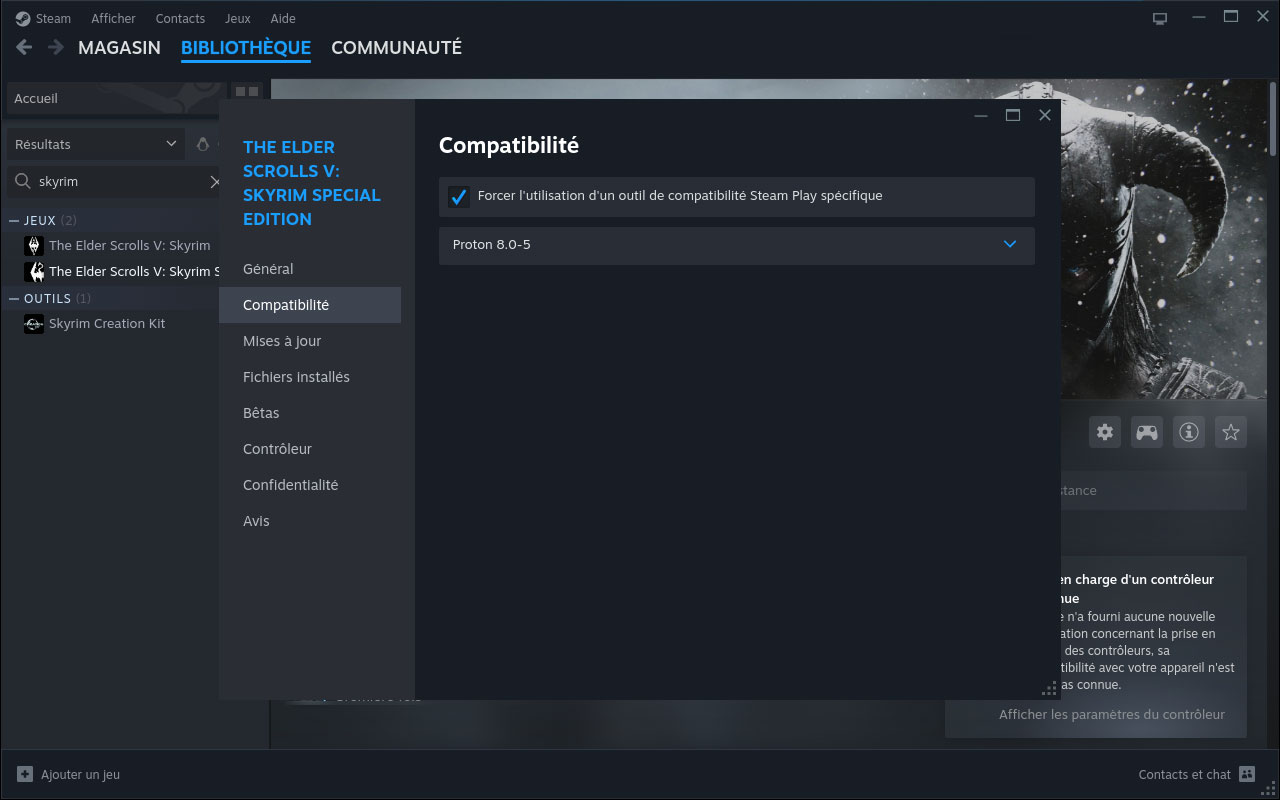Screen dimensions: 1280x800
Task: Click the Big Picture display icon
Action: click(x=1160, y=18)
